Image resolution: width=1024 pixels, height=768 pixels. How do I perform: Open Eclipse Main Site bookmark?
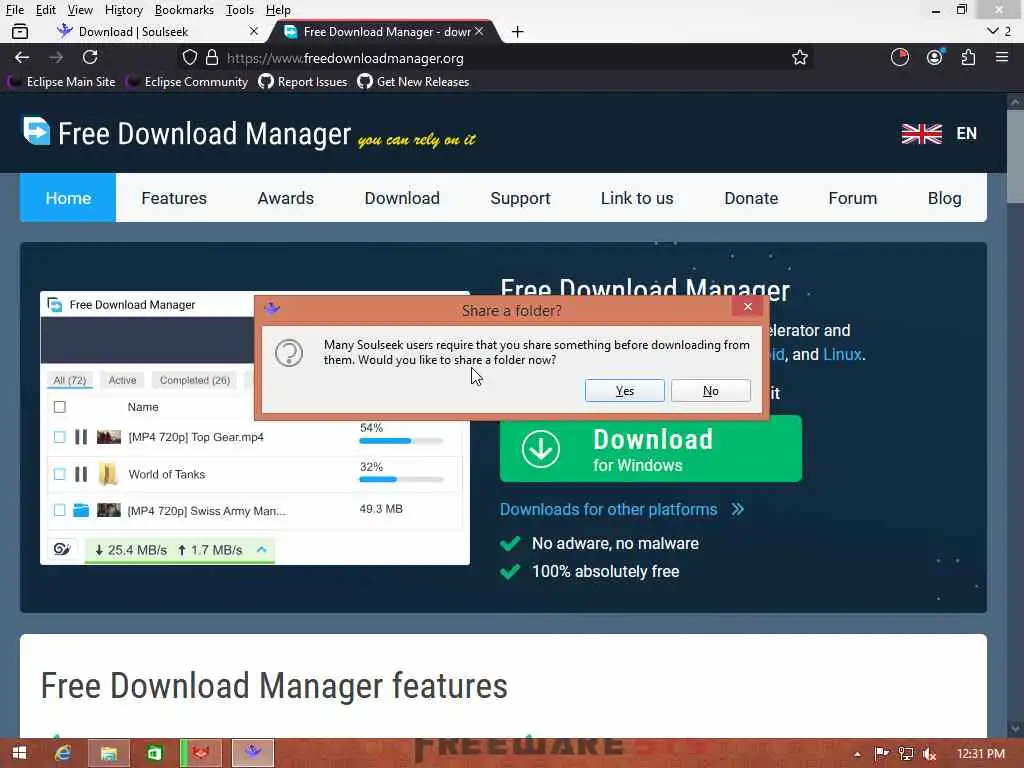point(62,82)
